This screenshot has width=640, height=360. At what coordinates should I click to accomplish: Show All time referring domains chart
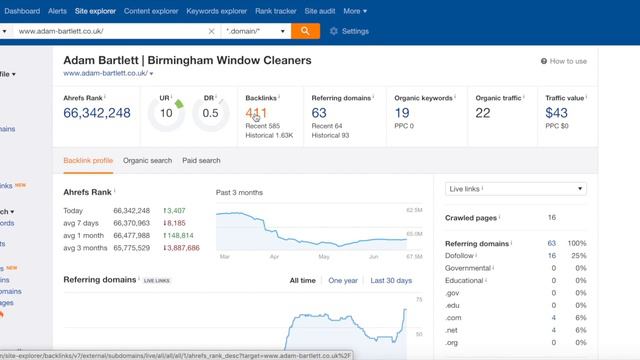pyautogui.click(x=302, y=280)
